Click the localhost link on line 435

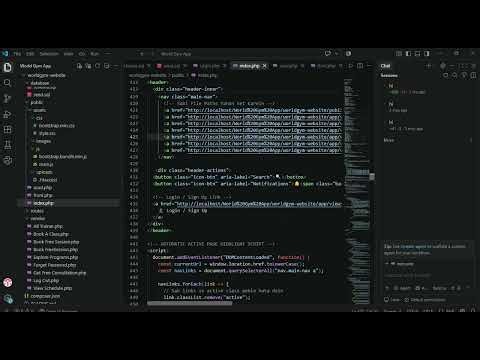tap(259, 204)
